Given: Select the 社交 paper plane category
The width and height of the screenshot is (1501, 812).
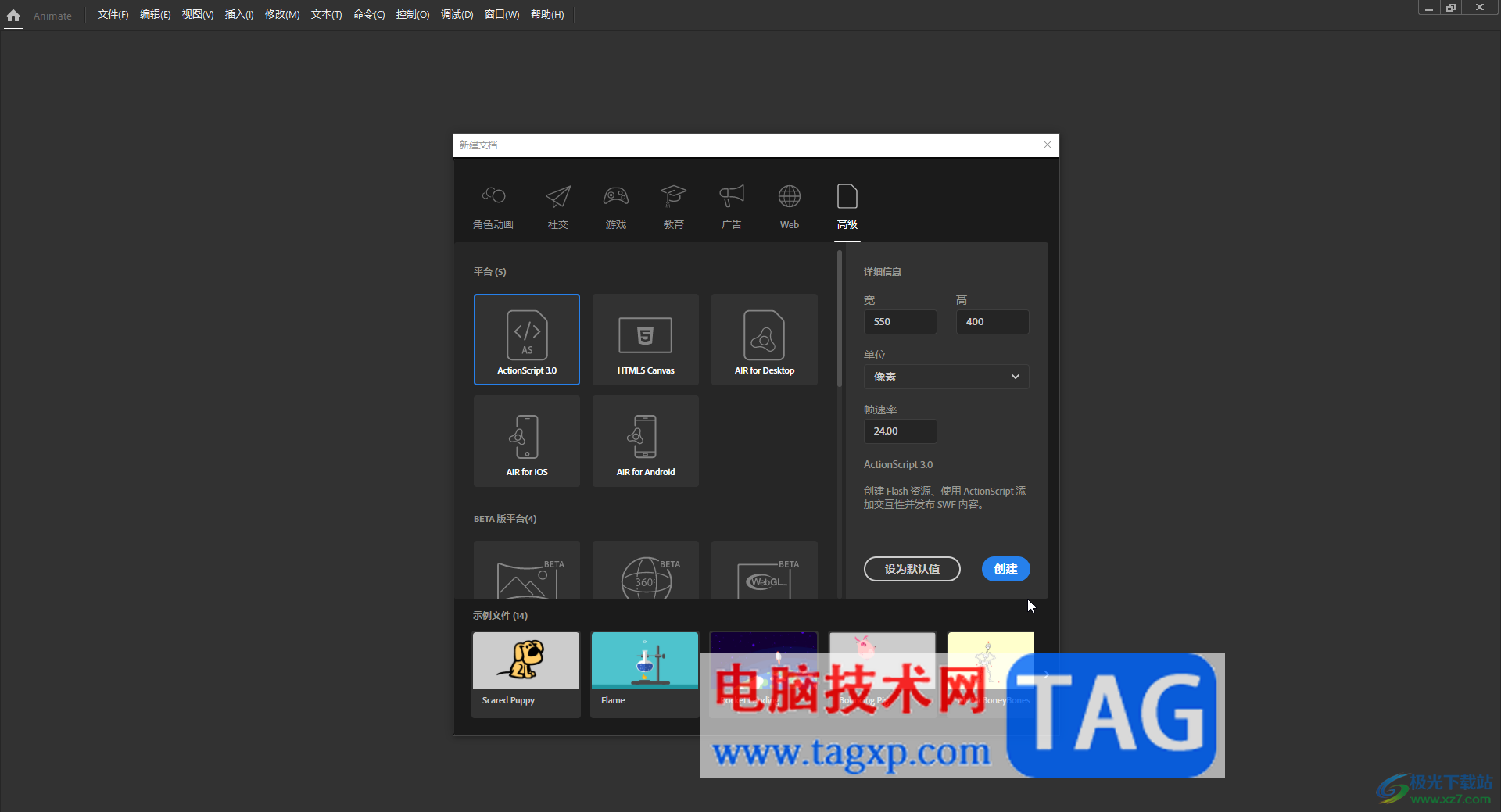Looking at the screenshot, I should 558,207.
